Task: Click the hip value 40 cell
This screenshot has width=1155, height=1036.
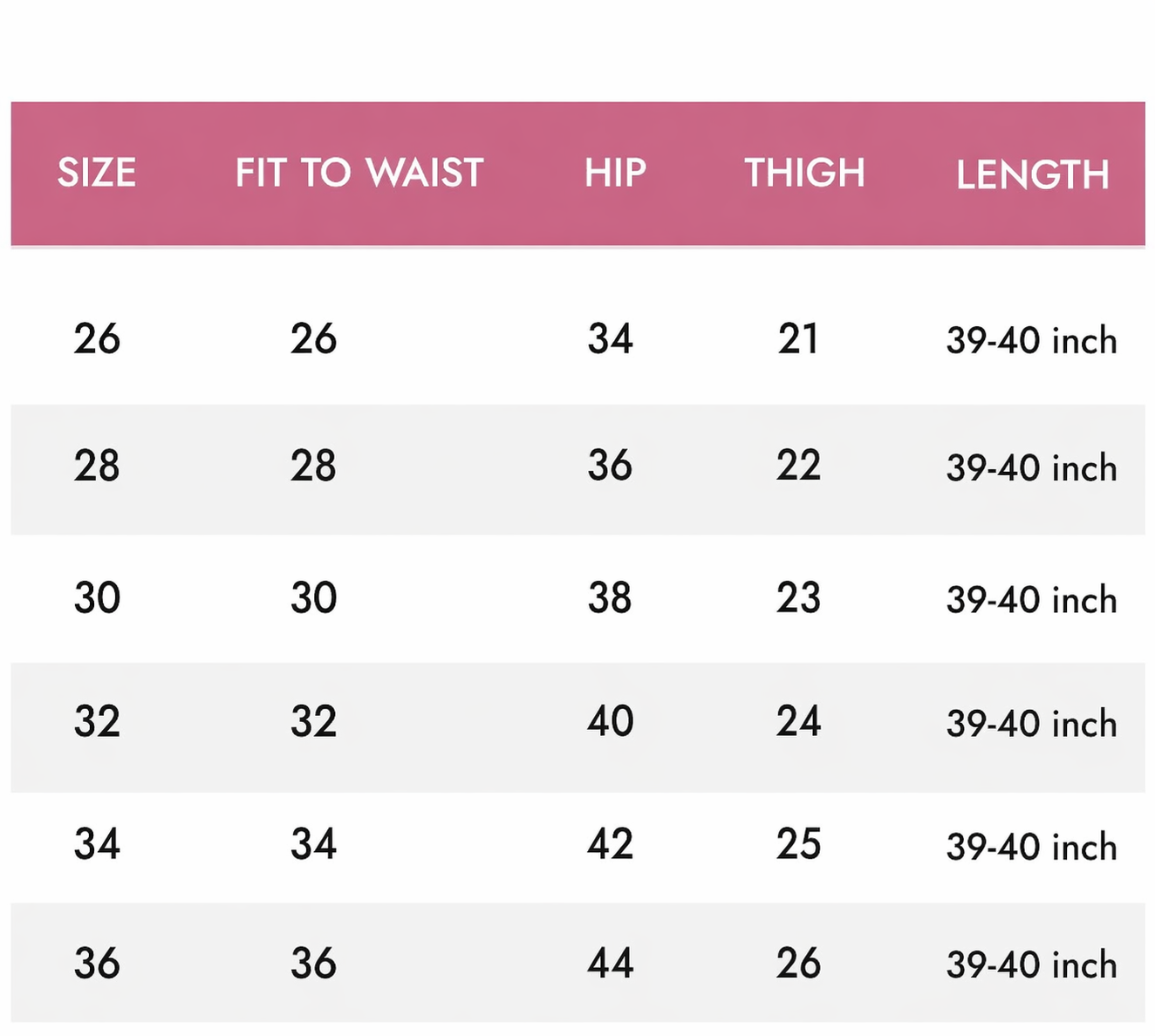Action: click(x=610, y=721)
